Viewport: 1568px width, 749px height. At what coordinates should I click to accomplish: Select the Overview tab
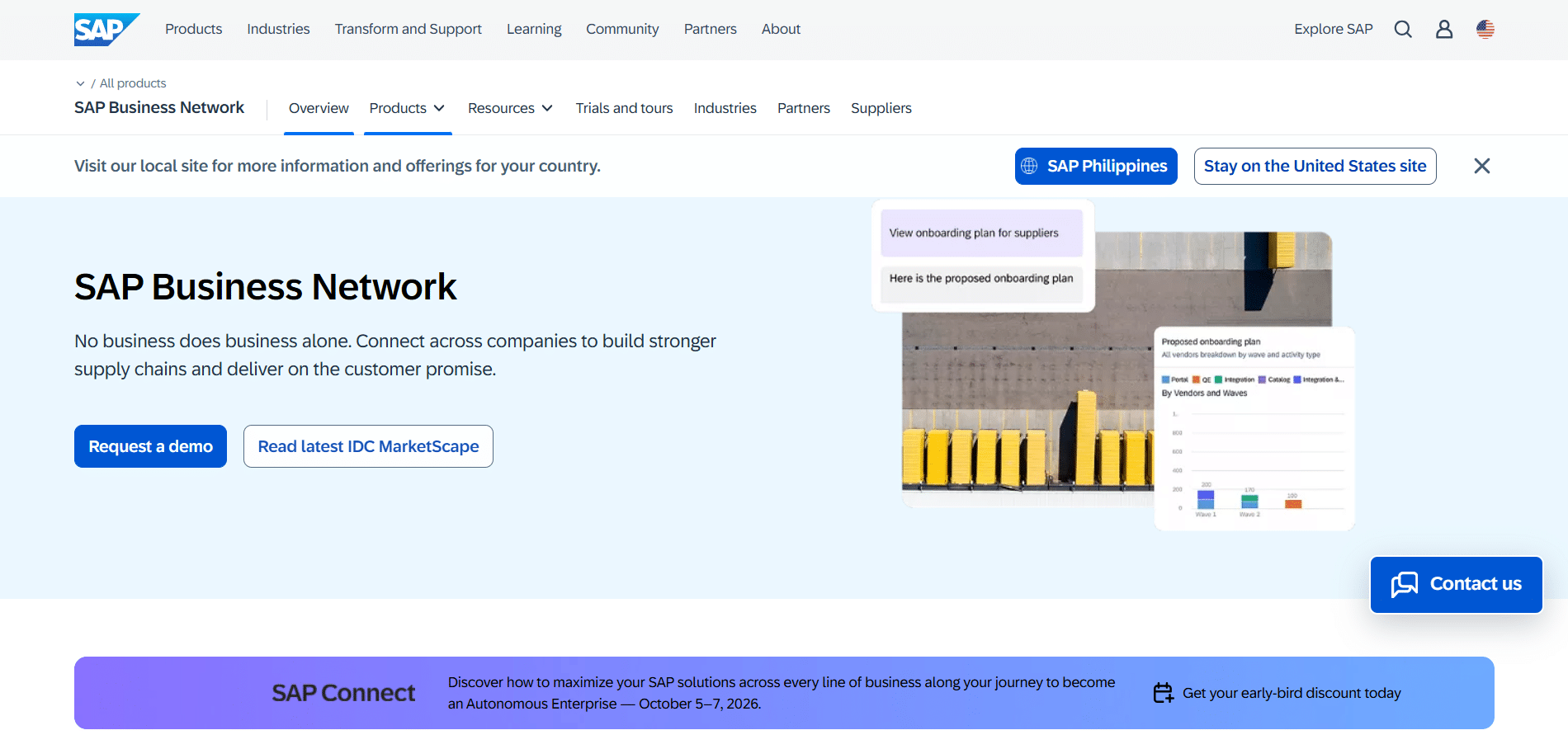pyautogui.click(x=319, y=108)
